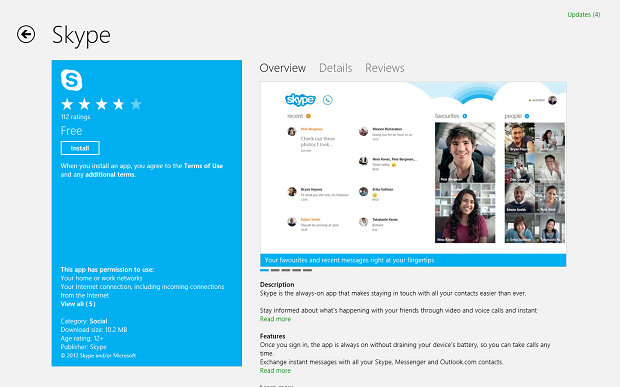Install the Skype app
The height and width of the screenshot is (387, 620).
[80, 148]
